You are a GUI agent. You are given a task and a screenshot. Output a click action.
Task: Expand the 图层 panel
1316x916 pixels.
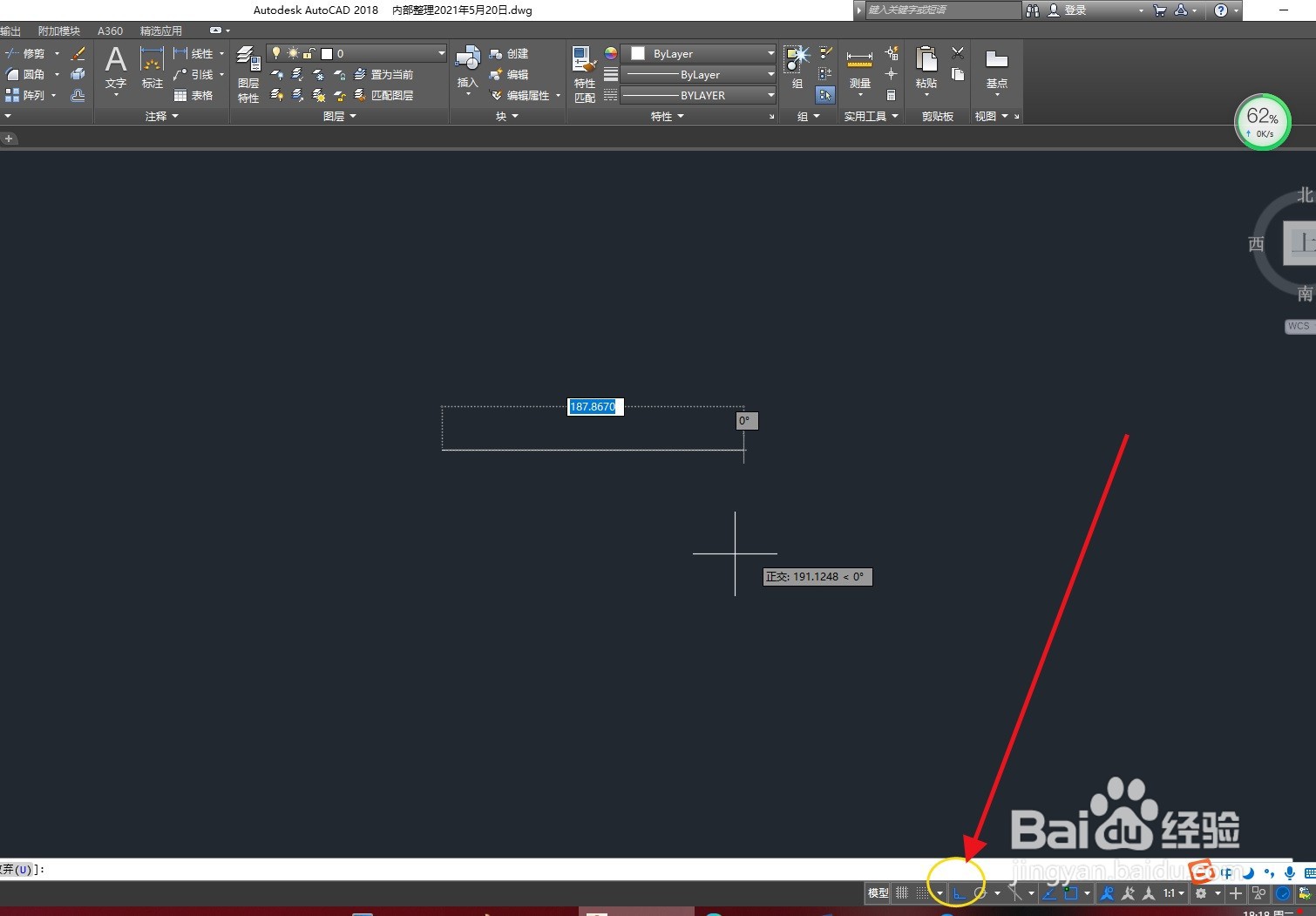(340, 116)
